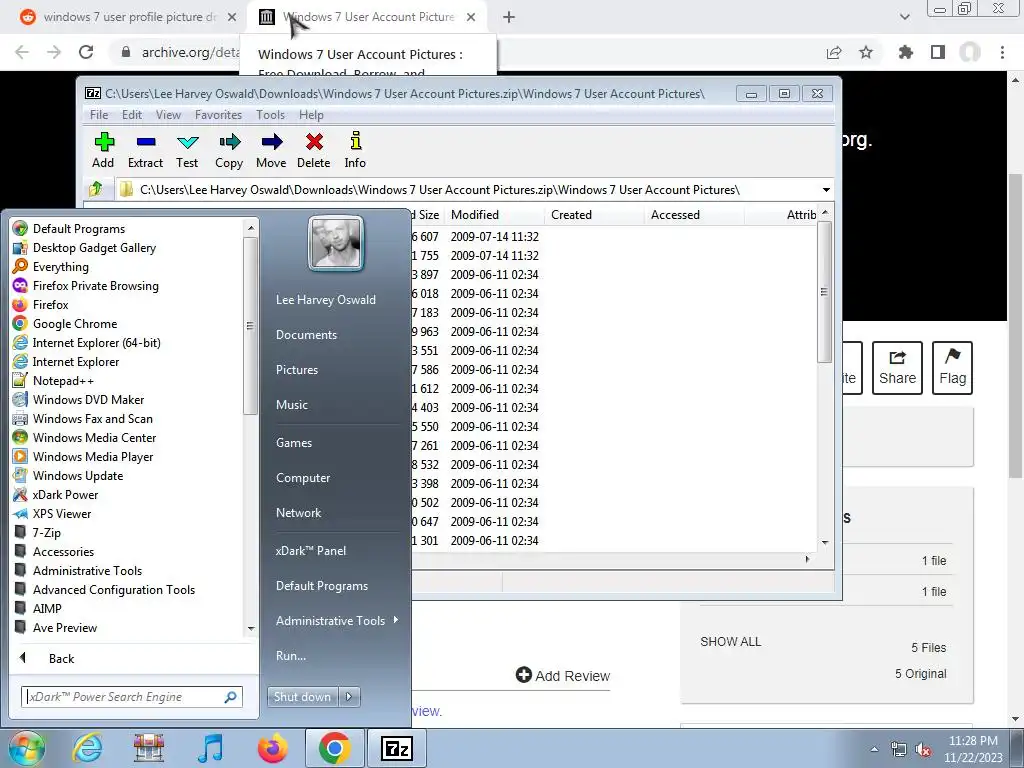Viewport: 1024px width, 768px height.
Task: Open the Tools menu
Action: pyautogui.click(x=270, y=114)
